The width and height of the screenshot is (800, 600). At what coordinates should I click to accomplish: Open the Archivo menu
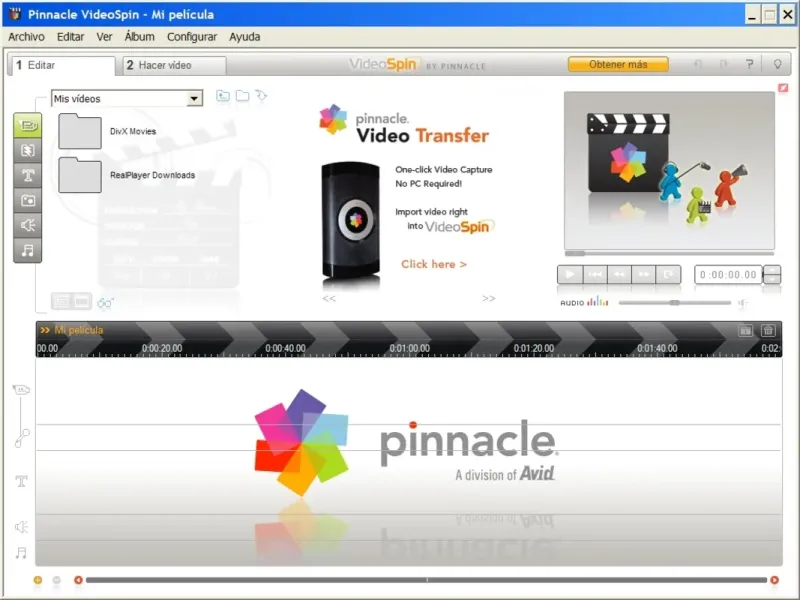click(x=26, y=37)
